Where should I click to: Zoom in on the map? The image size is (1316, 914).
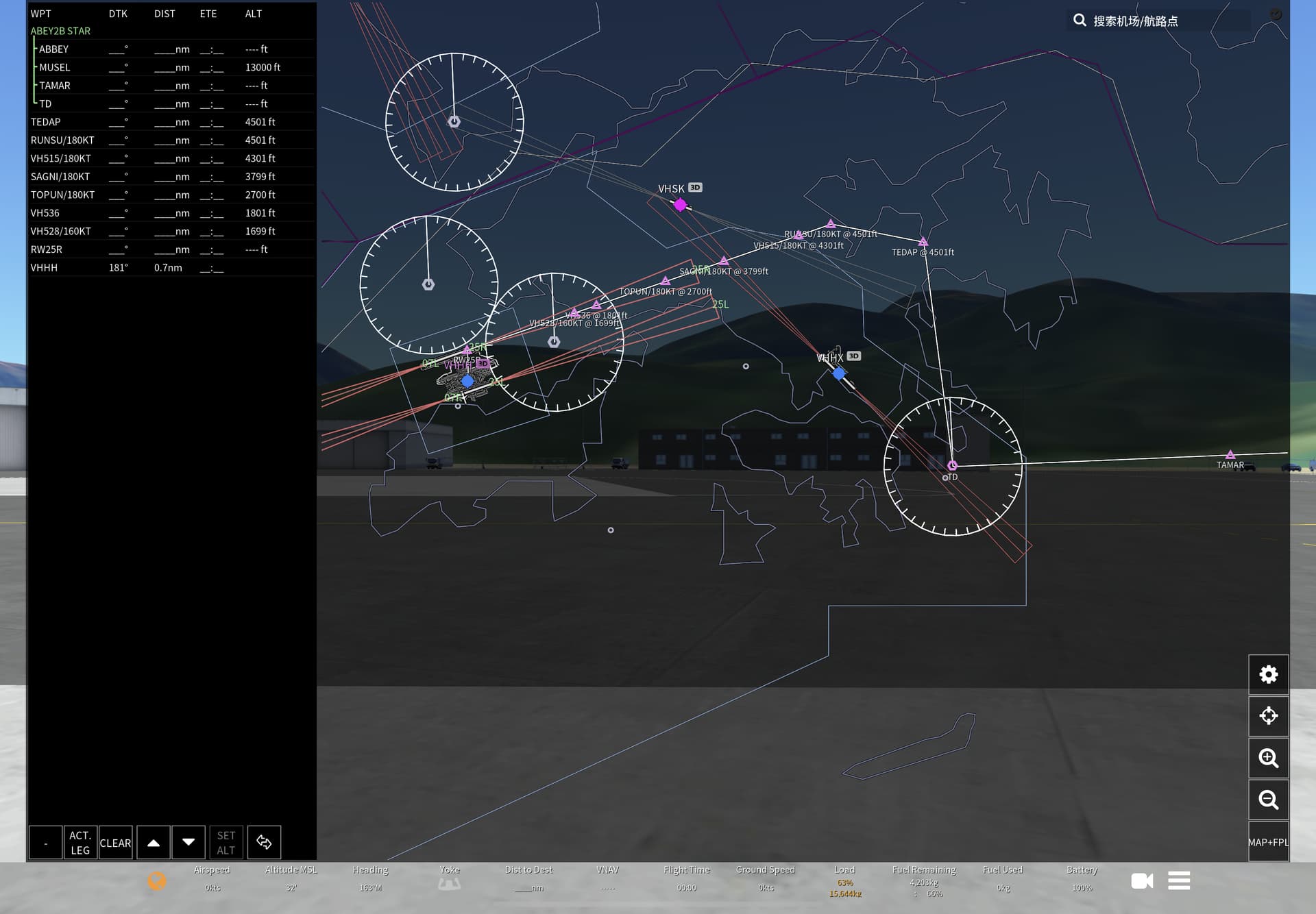pyautogui.click(x=1268, y=758)
